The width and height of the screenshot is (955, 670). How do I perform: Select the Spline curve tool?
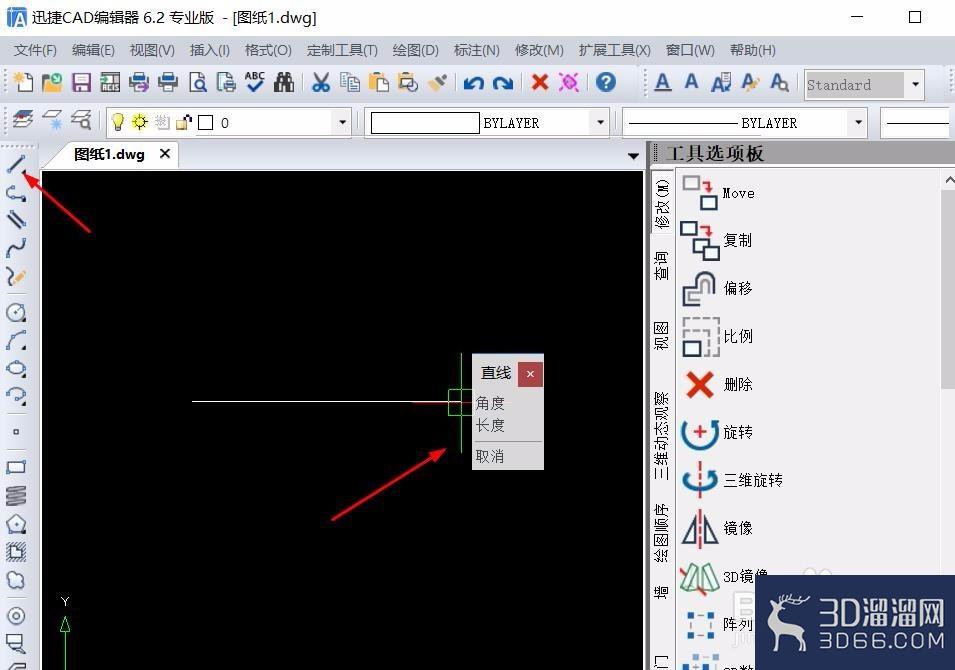coord(16,248)
